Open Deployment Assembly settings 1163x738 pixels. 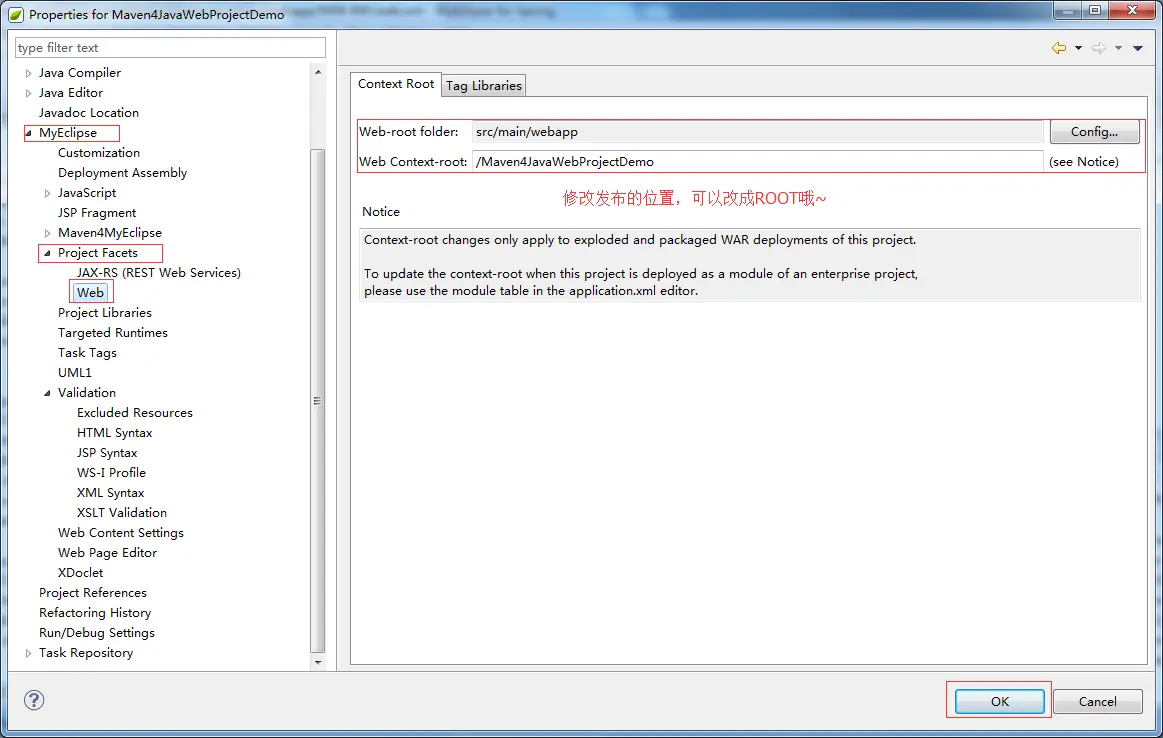(x=122, y=173)
